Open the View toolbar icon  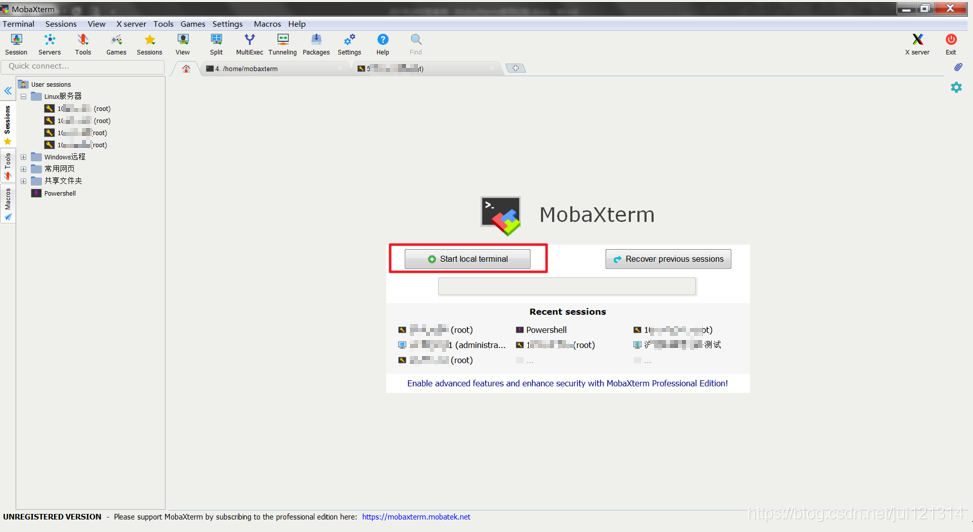pos(182,45)
